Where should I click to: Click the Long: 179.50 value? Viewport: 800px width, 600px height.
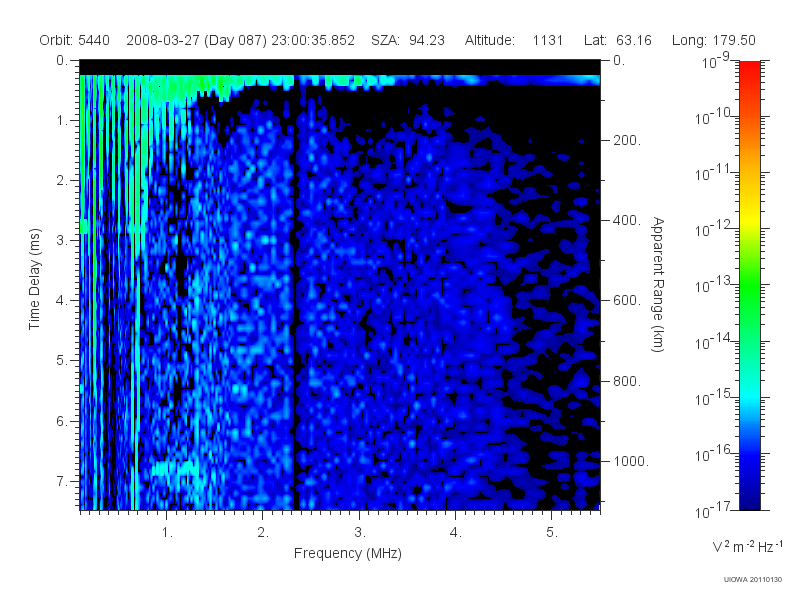coord(713,40)
